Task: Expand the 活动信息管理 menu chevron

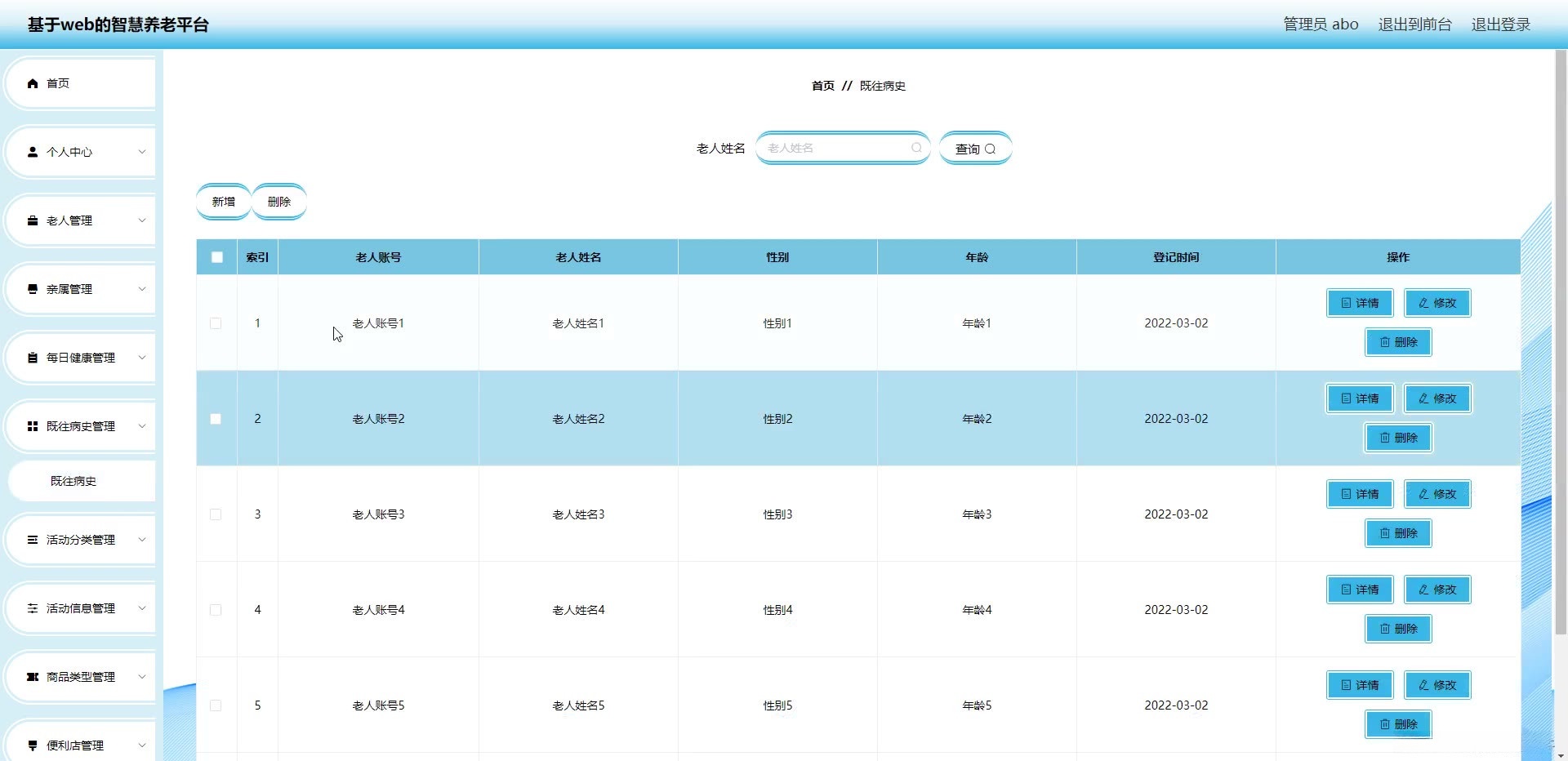Action: [141, 608]
